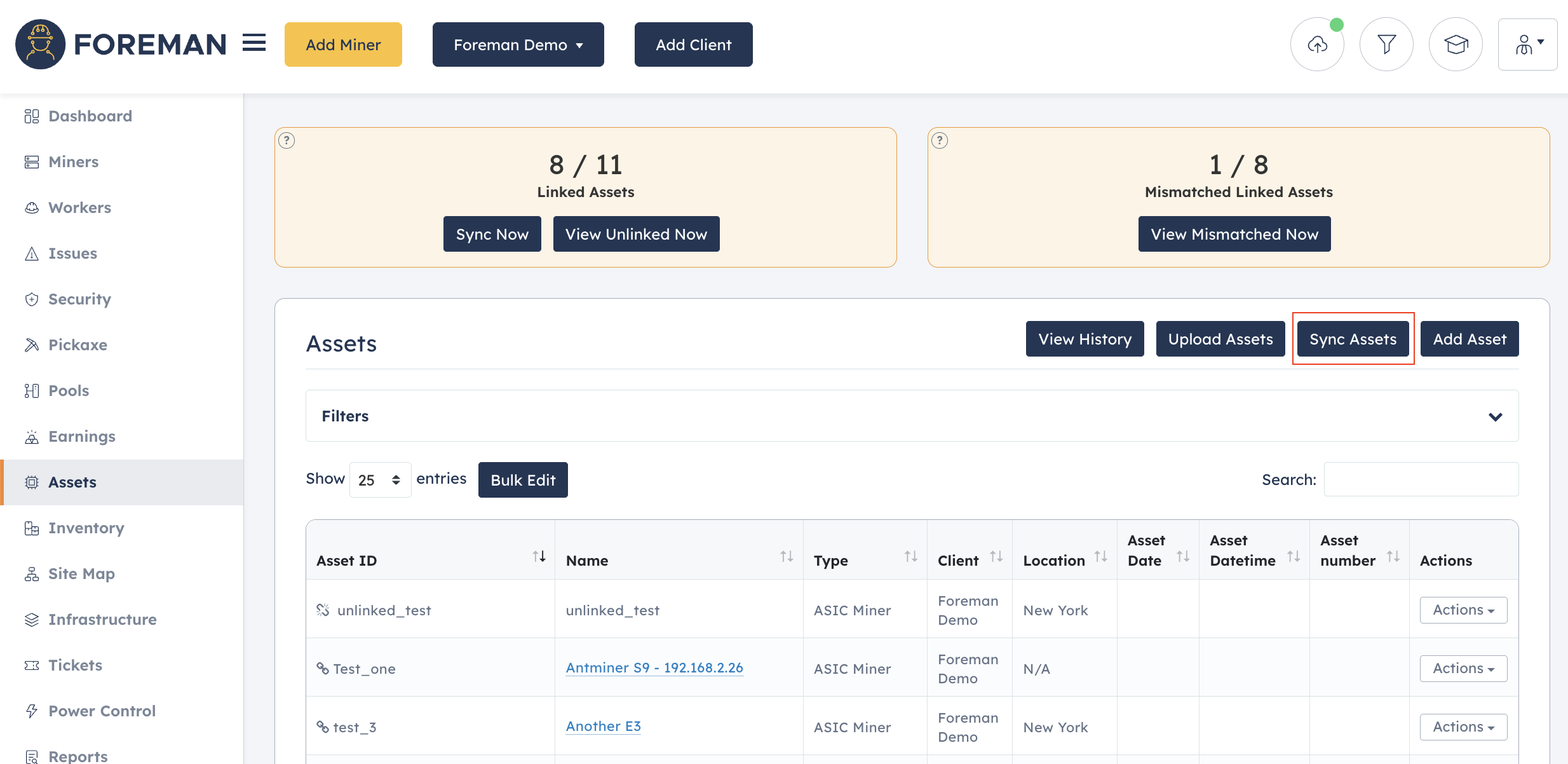Click View Unlinked Now button
The image size is (1568, 764).
tap(636, 234)
